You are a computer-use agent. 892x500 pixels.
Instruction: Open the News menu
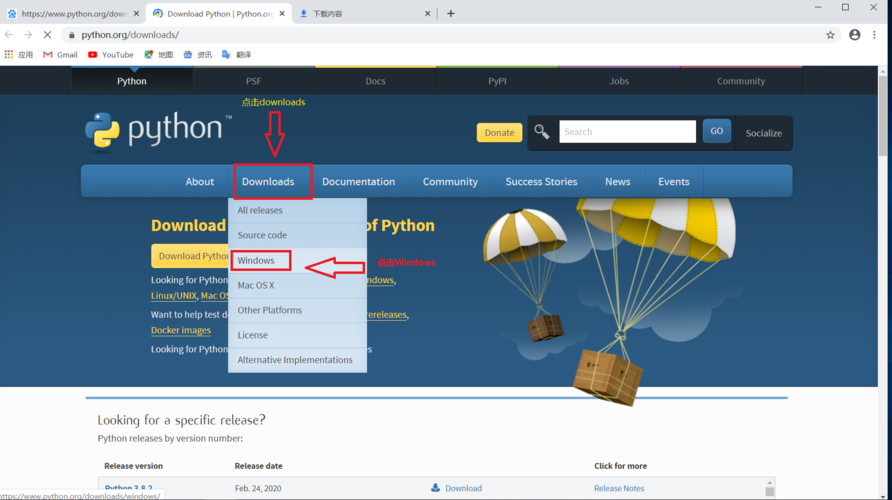(x=617, y=181)
